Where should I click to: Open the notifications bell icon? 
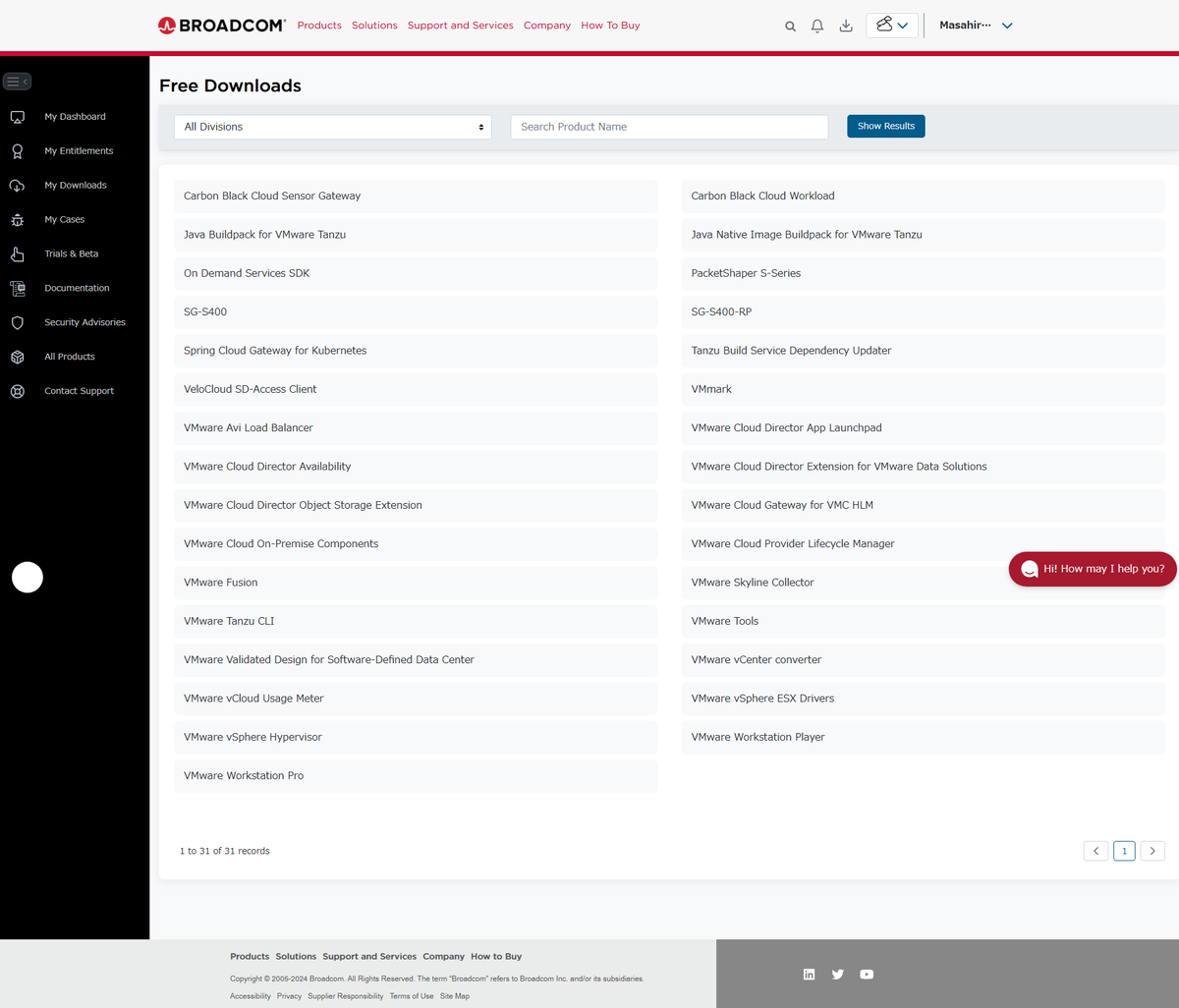coord(817,27)
